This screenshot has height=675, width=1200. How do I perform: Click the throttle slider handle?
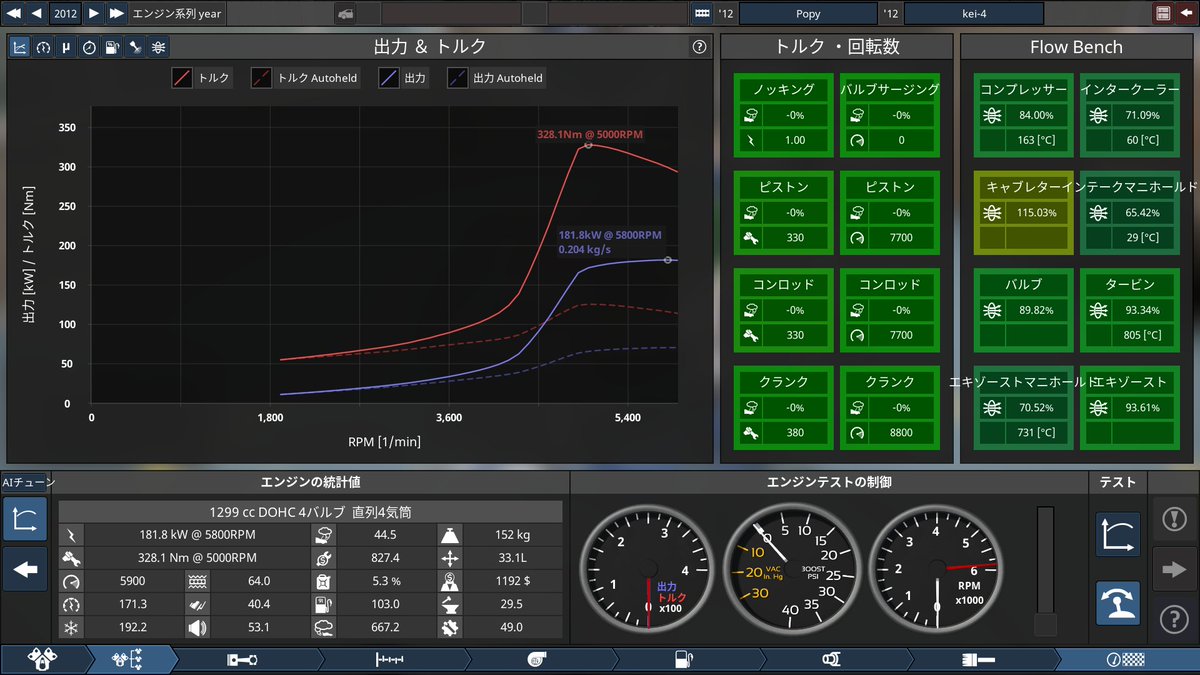click(1045, 625)
